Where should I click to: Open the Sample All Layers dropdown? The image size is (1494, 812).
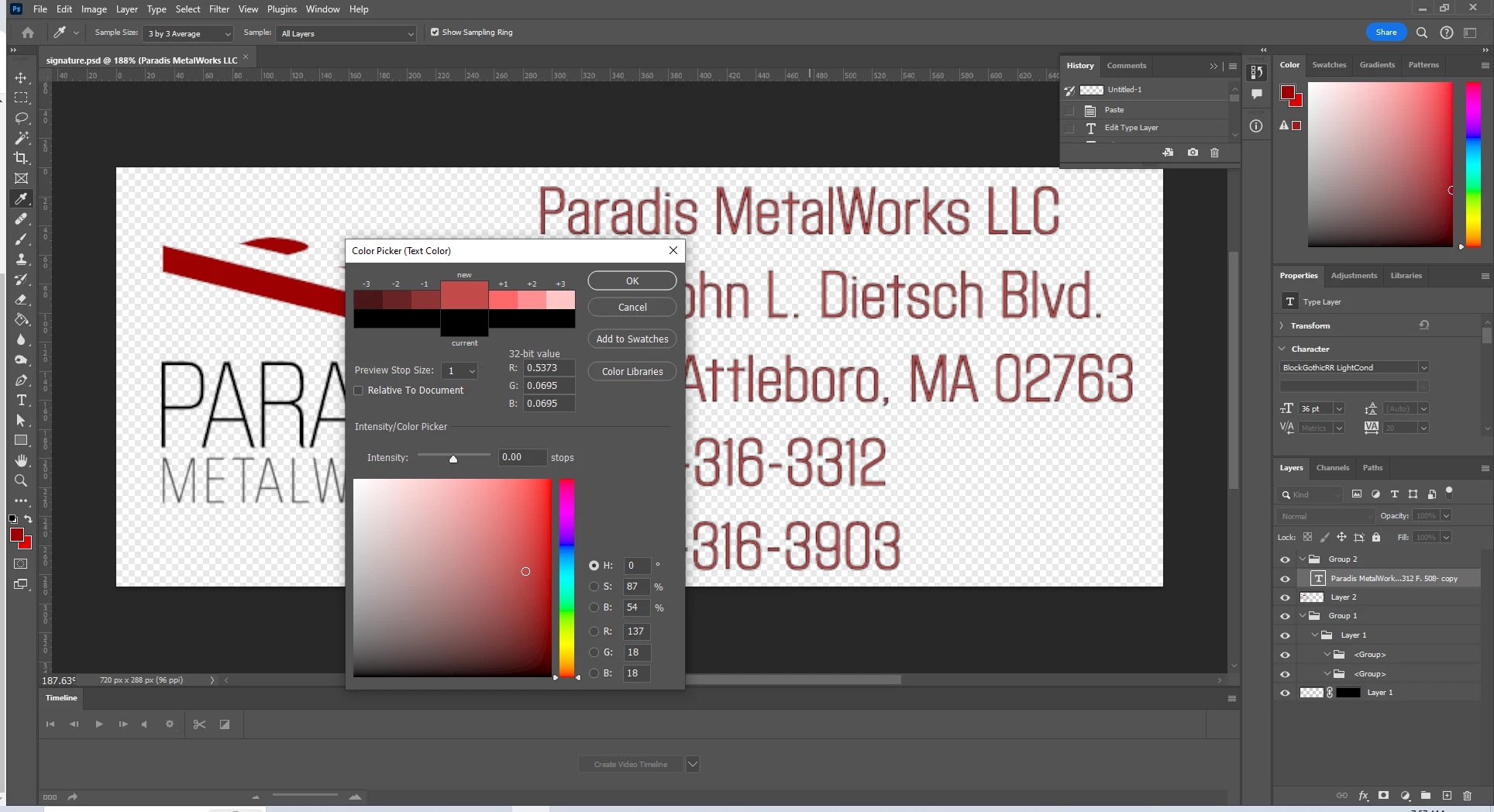[x=346, y=33]
